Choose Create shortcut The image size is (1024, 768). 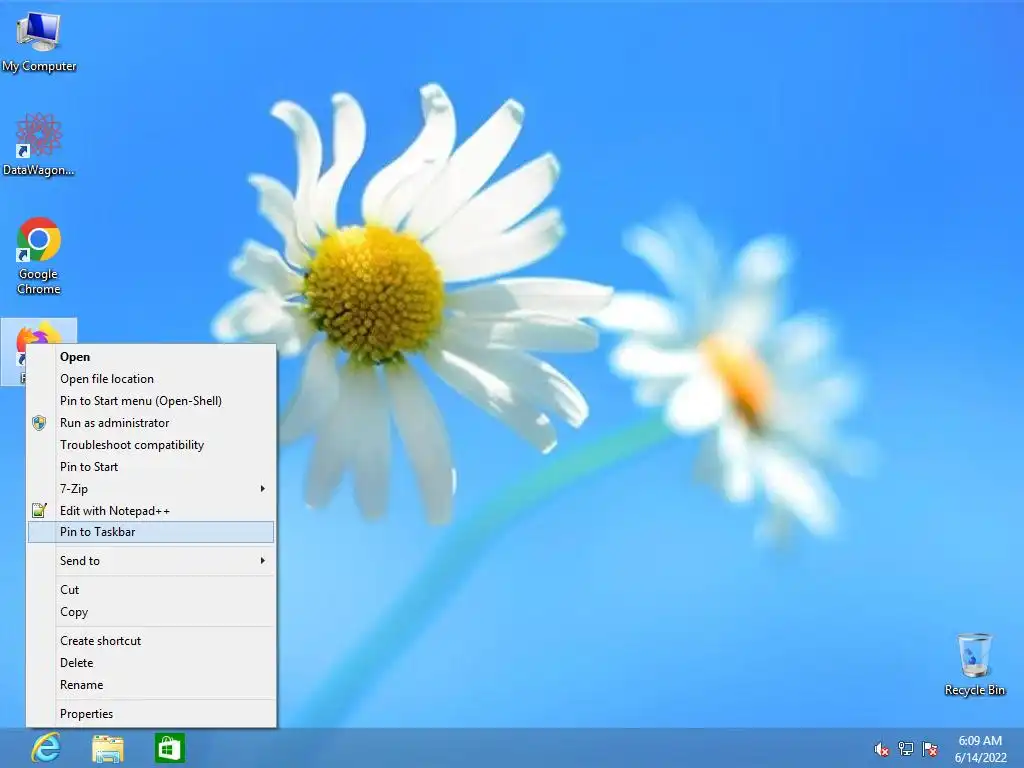[151, 641]
